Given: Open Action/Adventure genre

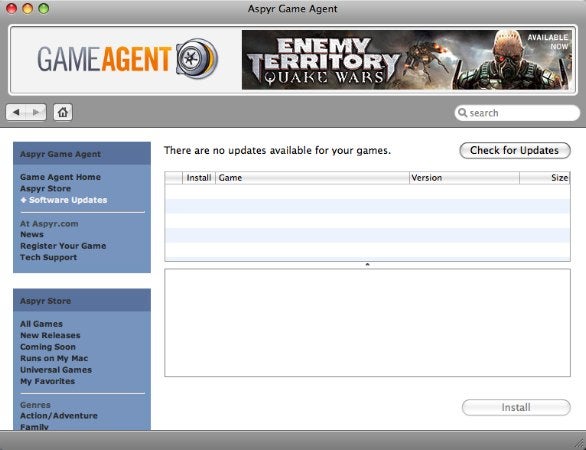Looking at the screenshot, I should pyautogui.click(x=59, y=416).
